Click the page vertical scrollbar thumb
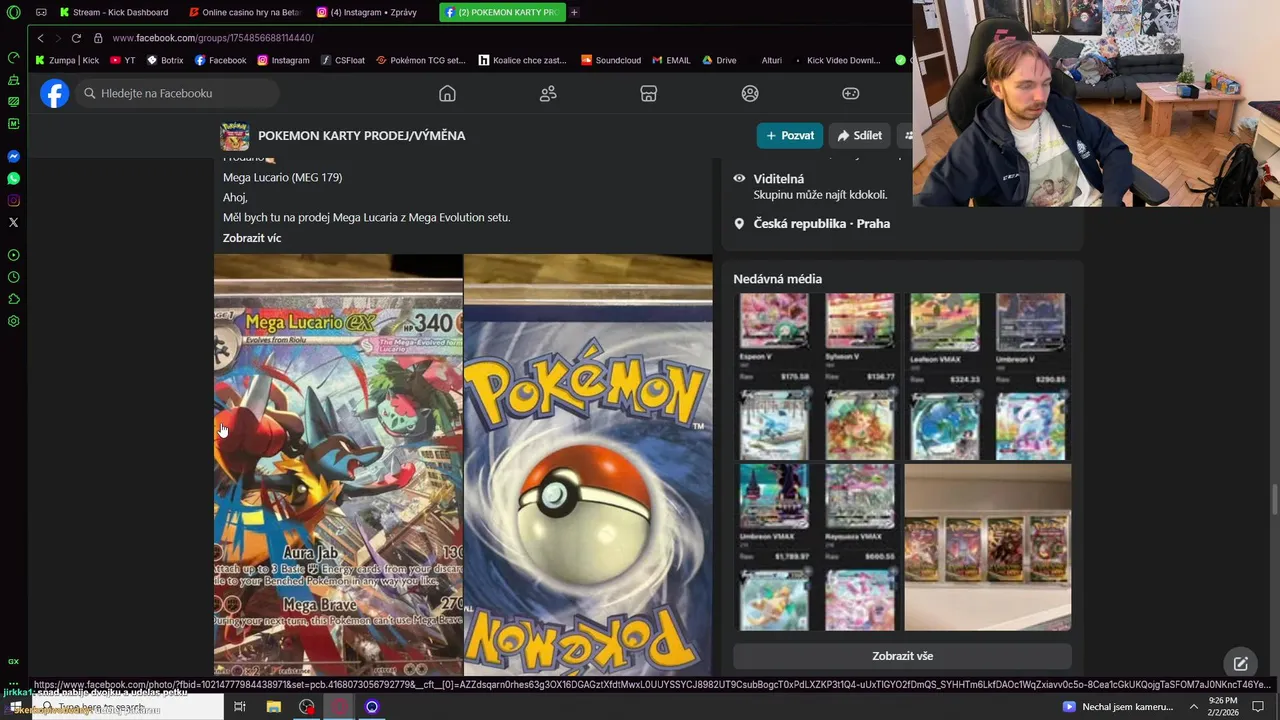The image size is (1280, 720). (x=1274, y=498)
